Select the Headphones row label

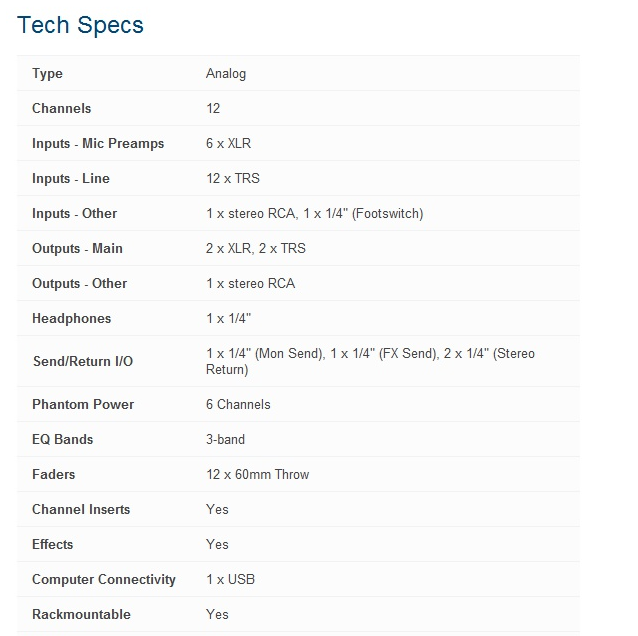point(72,319)
